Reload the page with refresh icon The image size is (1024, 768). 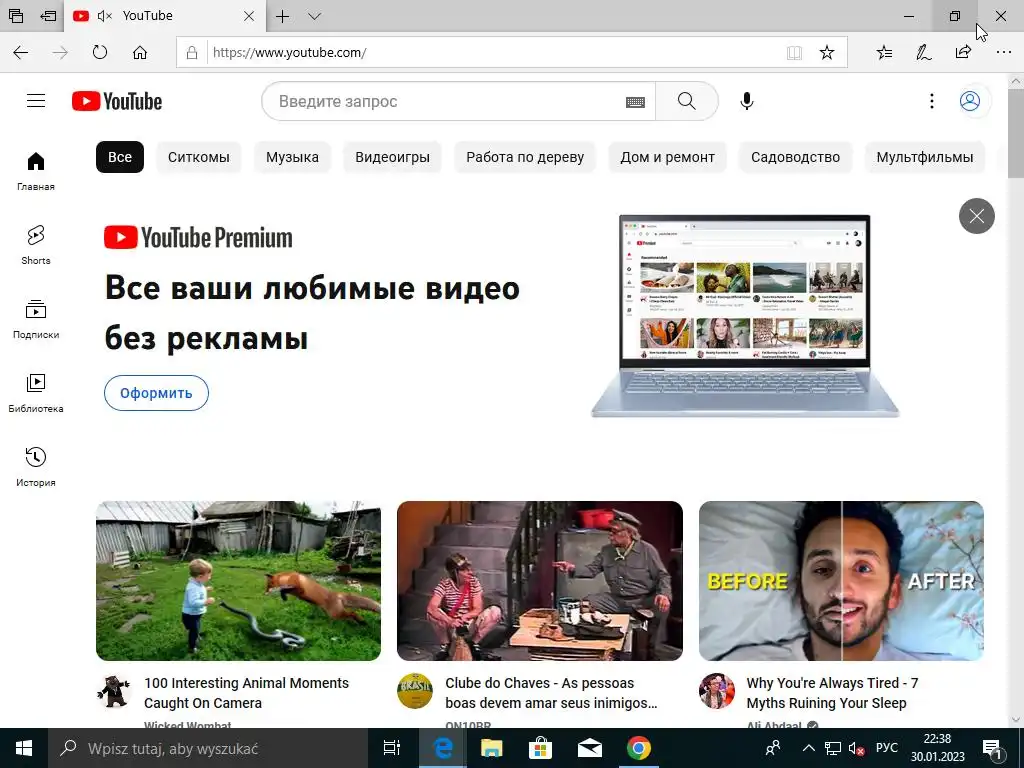[x=100, y=53]
